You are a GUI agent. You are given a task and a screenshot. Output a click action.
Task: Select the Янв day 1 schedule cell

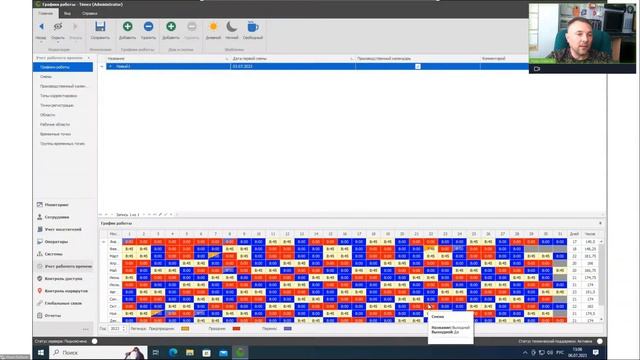click(x=129, y=242)
